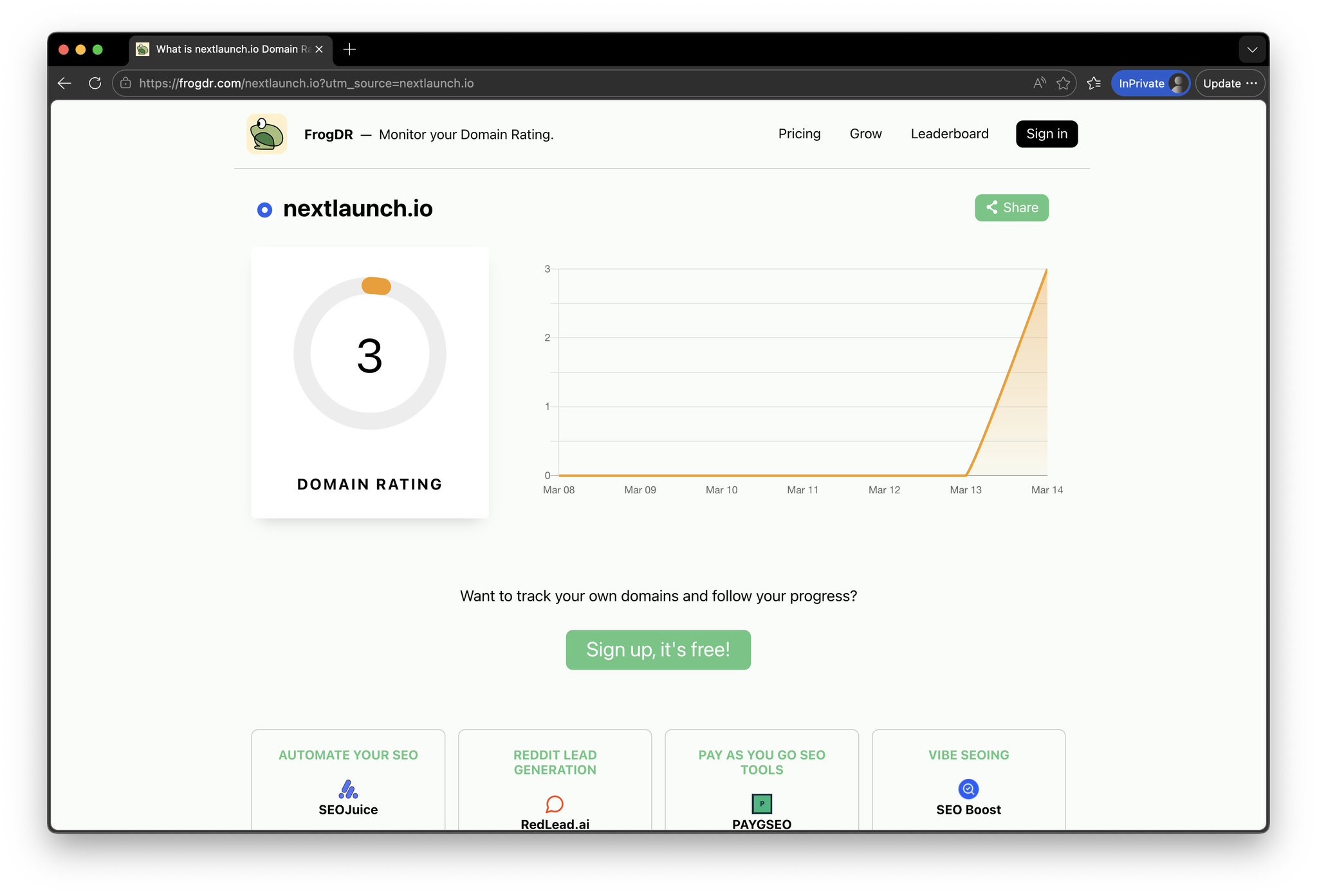Click "Sign up, it's free!" button

pyautogui.click(x=658, y=650)
